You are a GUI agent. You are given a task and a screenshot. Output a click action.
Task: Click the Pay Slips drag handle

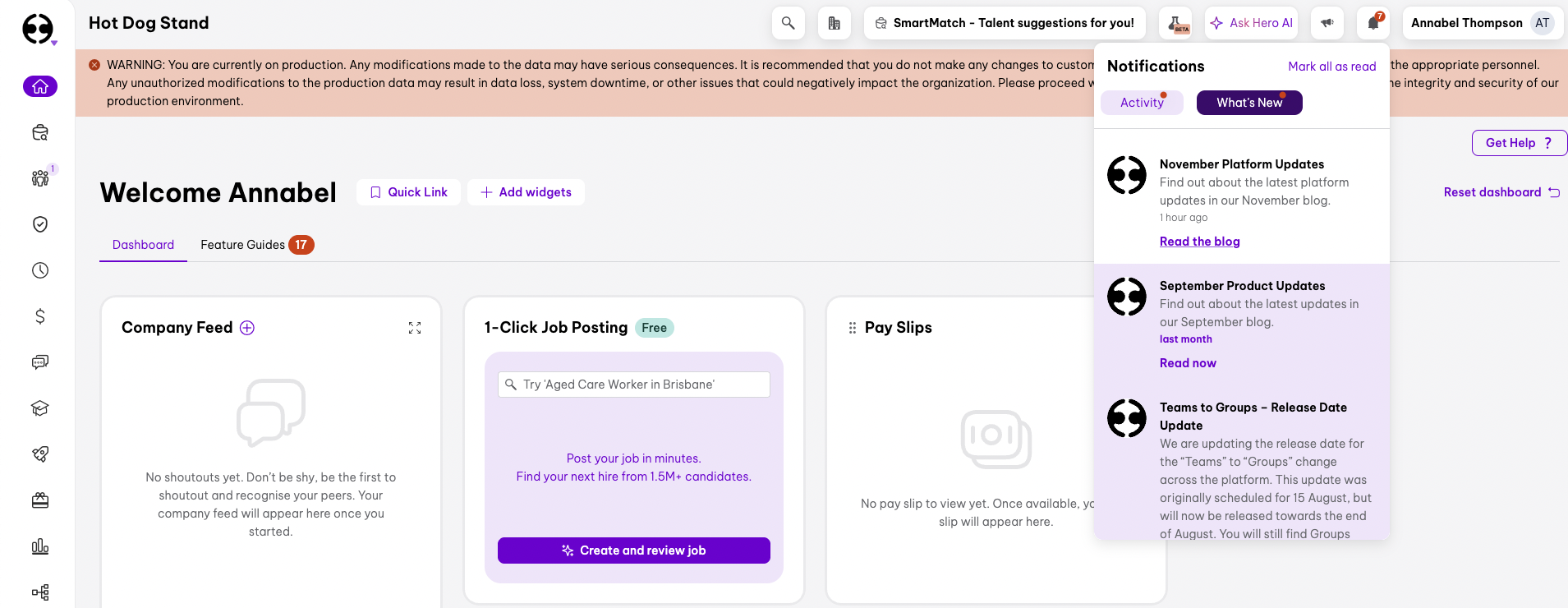(852, 328)
